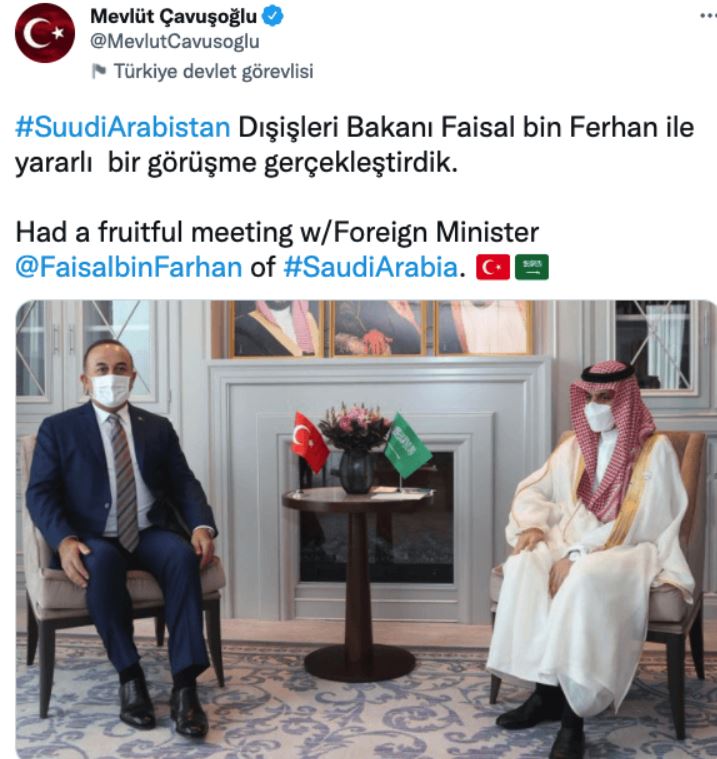Open the @MevlutCavusoglu handle

tap(175, 42)
